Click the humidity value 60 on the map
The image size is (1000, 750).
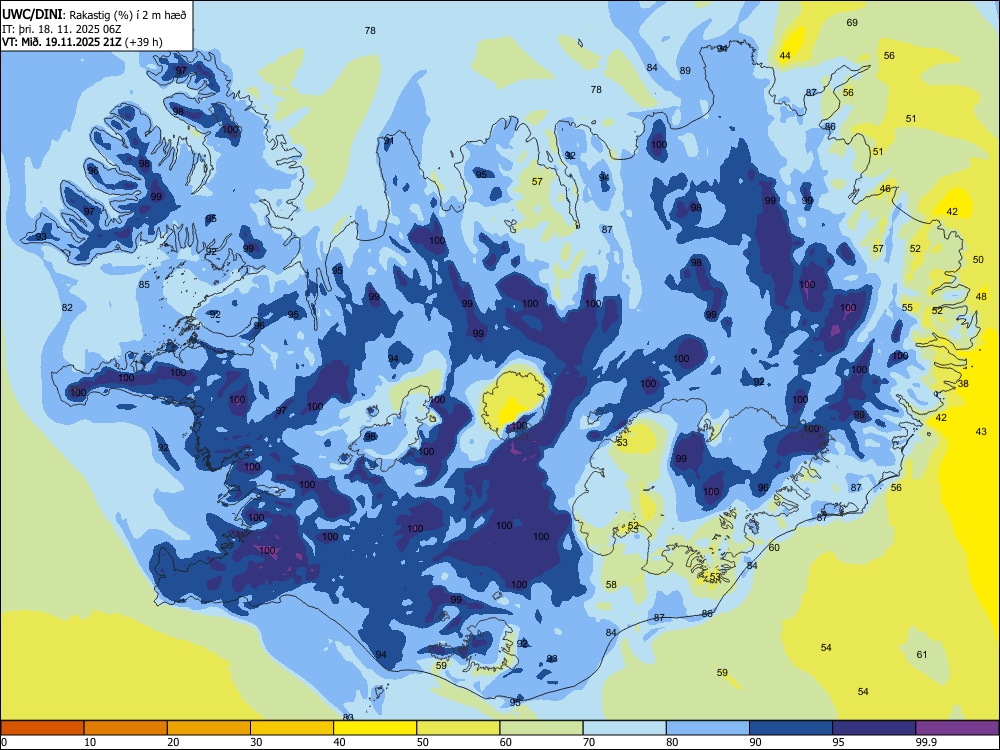[x=774, y=548]
